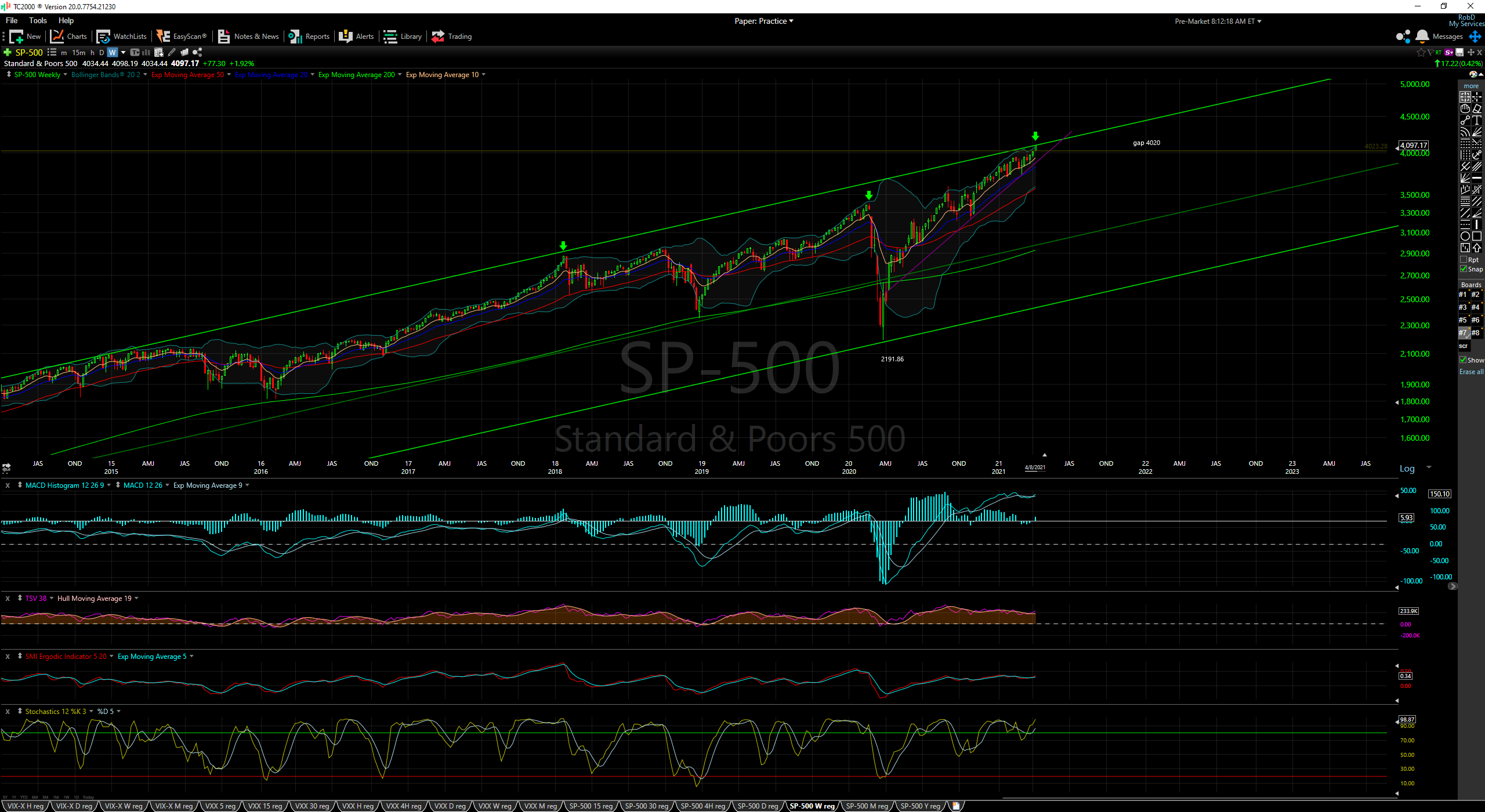Click the SP-500 symbol entry field
1485x812 pixels.
[29, 52]
